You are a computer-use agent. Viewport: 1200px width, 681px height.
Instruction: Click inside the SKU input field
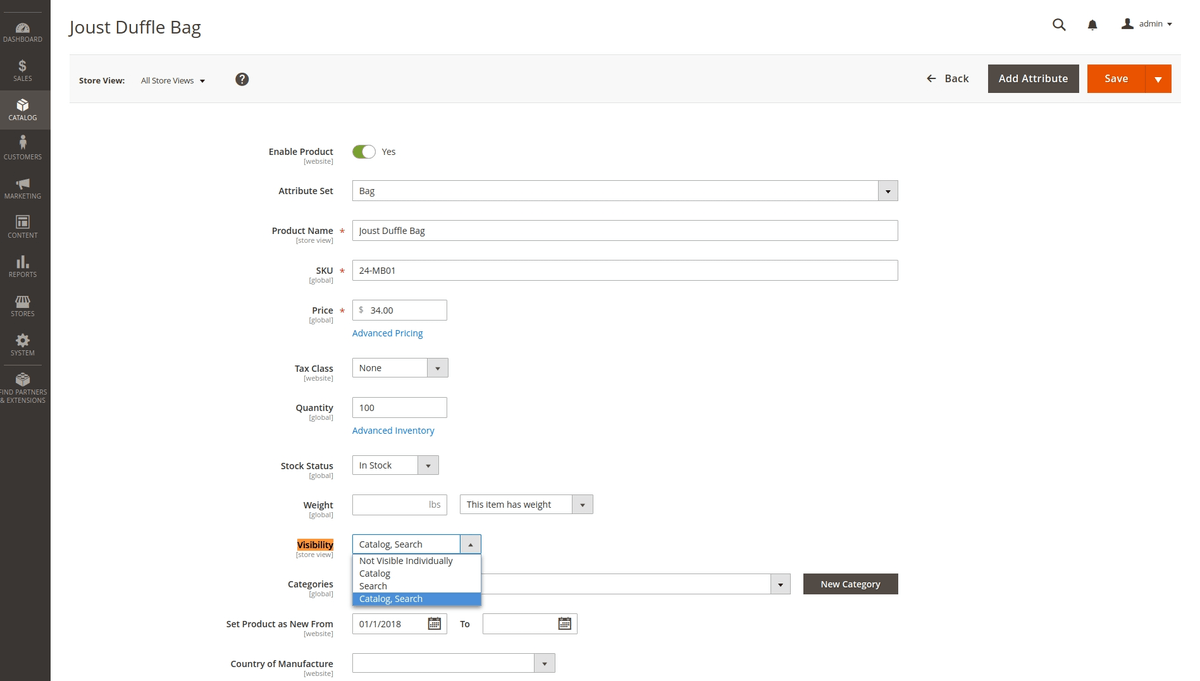624,269
